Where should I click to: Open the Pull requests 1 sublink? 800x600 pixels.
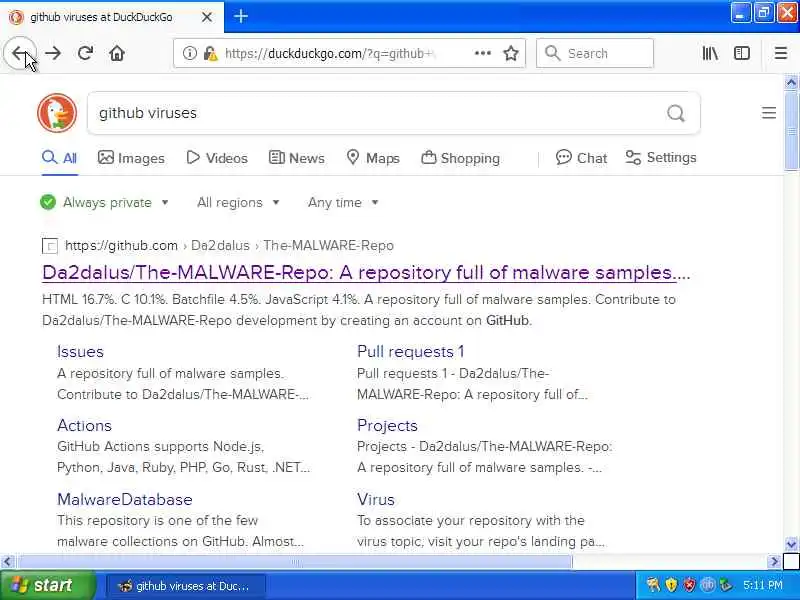tap(410, 352)
